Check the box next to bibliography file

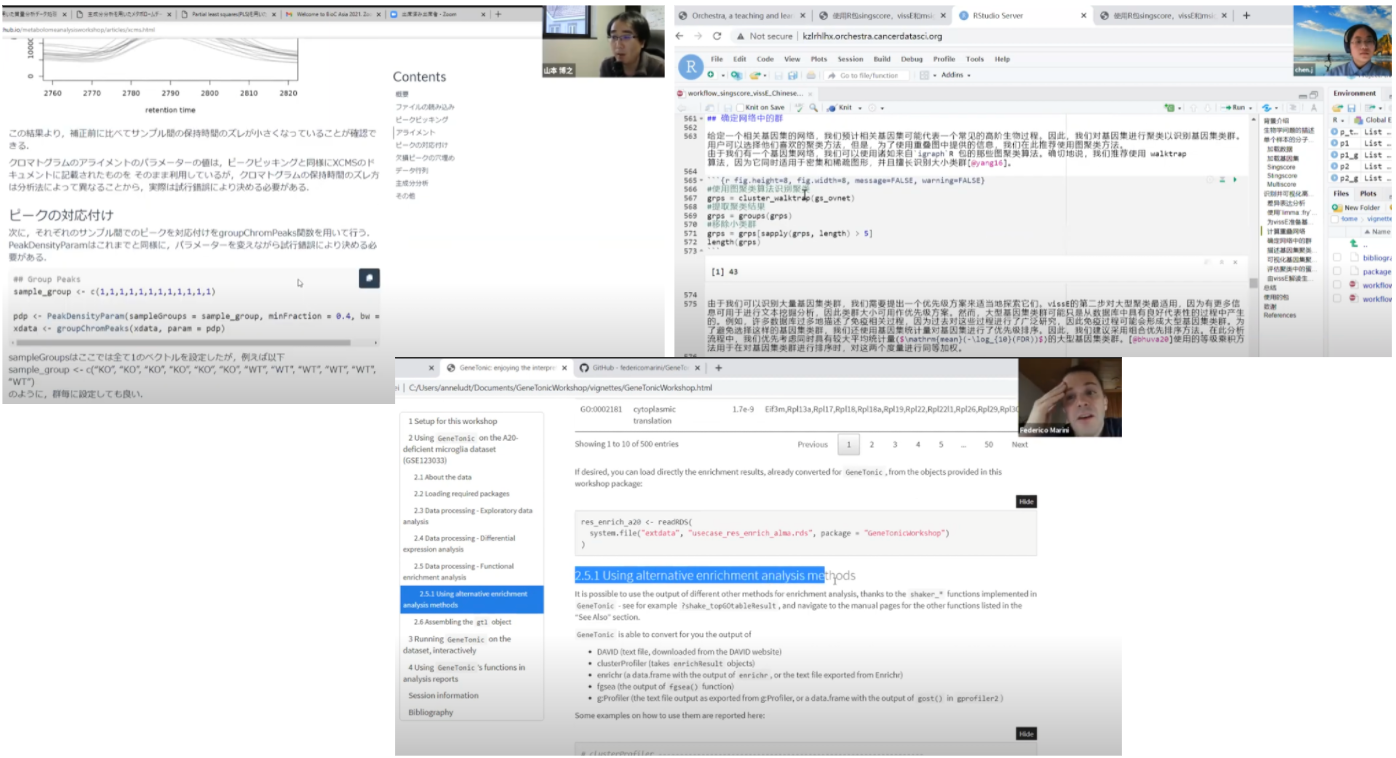1338,257
